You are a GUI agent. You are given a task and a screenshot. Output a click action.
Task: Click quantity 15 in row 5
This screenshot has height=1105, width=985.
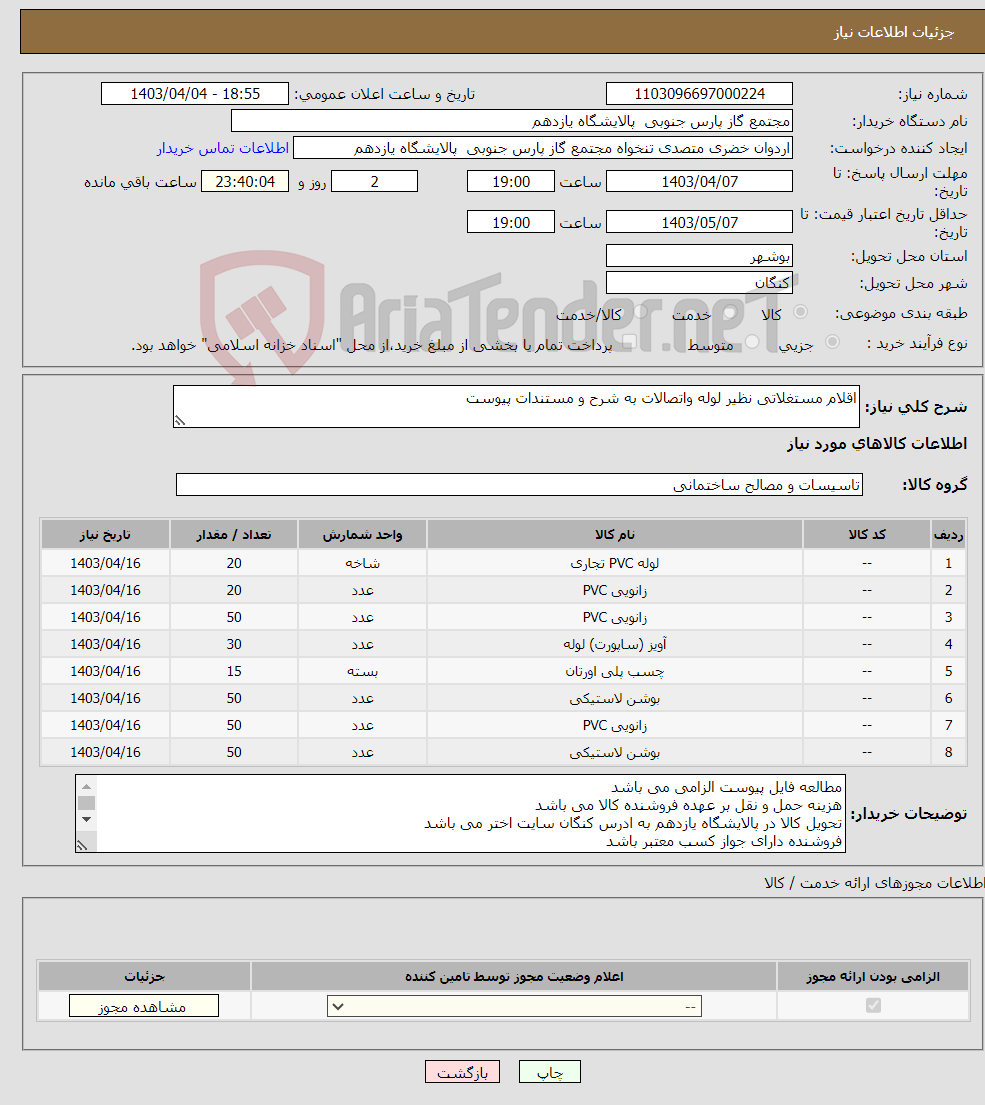click(x=234, y=671)
